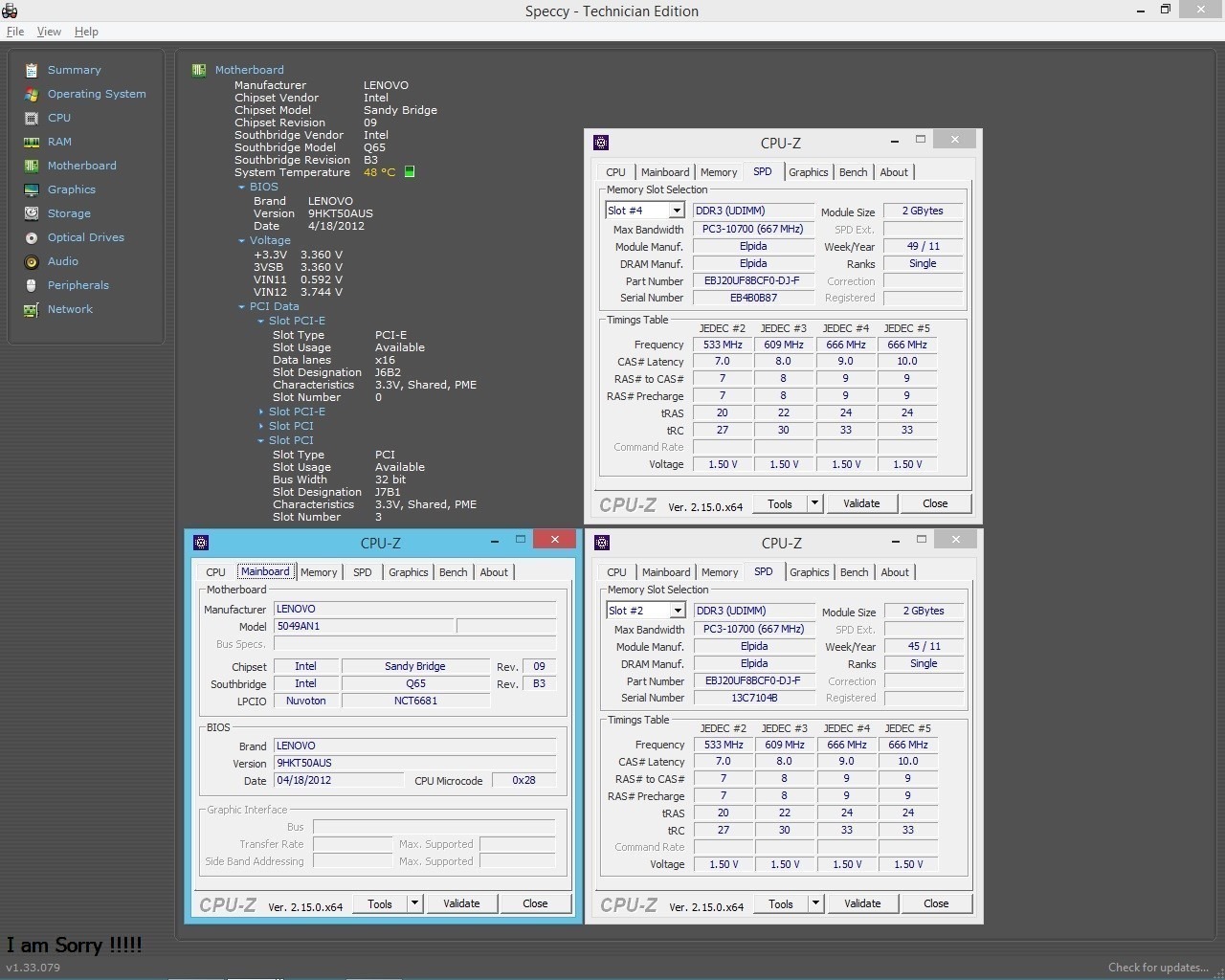Click the Motherboard heading icon in details pane
Screen dimensions: 1225x980
point(199,70)
